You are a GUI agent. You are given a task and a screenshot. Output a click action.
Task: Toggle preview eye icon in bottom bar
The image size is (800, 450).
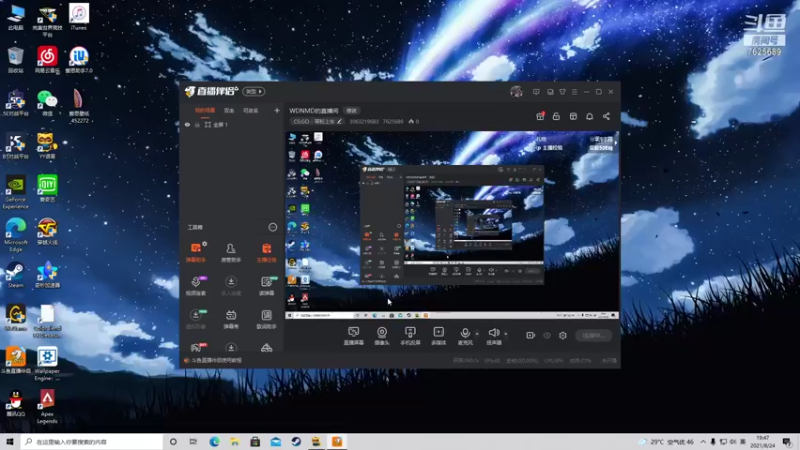click(546, 335)
